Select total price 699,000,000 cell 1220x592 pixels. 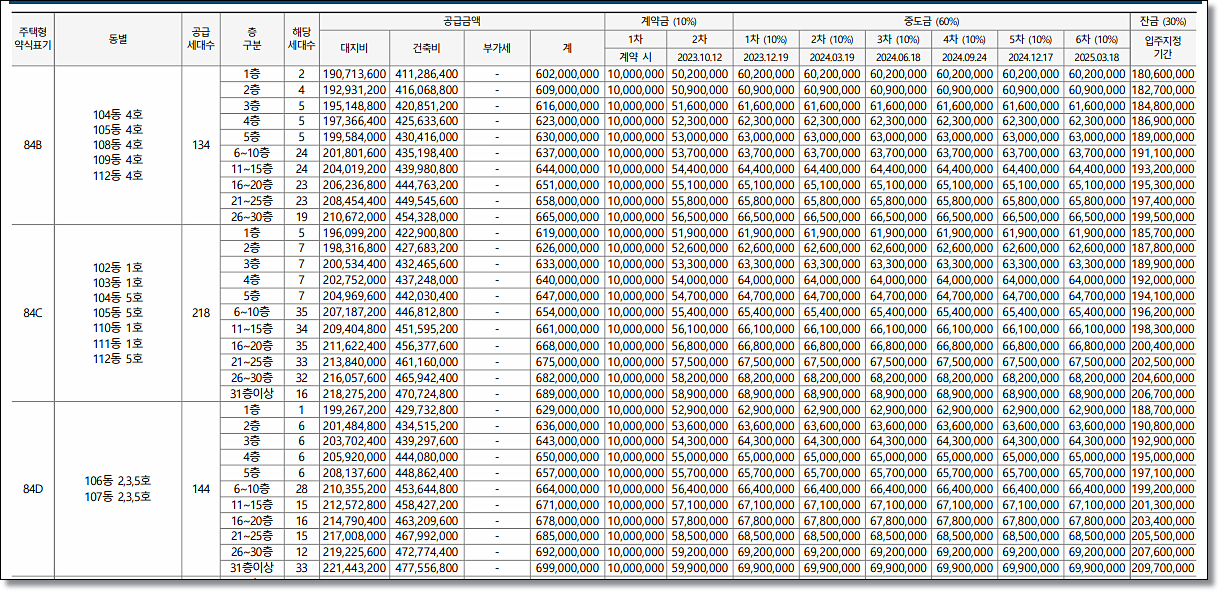point(567,568)
